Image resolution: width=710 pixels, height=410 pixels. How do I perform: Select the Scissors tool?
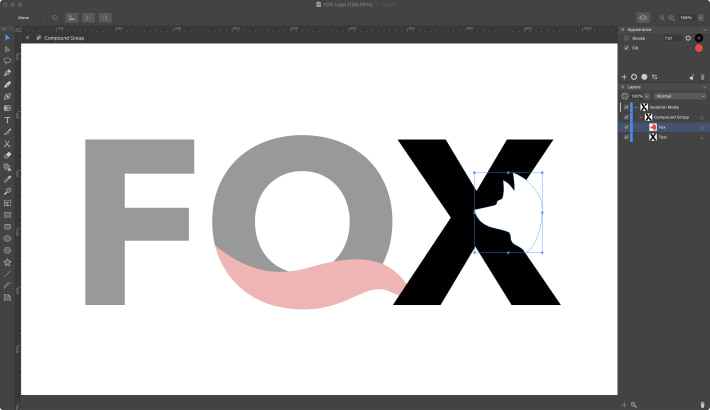pos(7,144)
